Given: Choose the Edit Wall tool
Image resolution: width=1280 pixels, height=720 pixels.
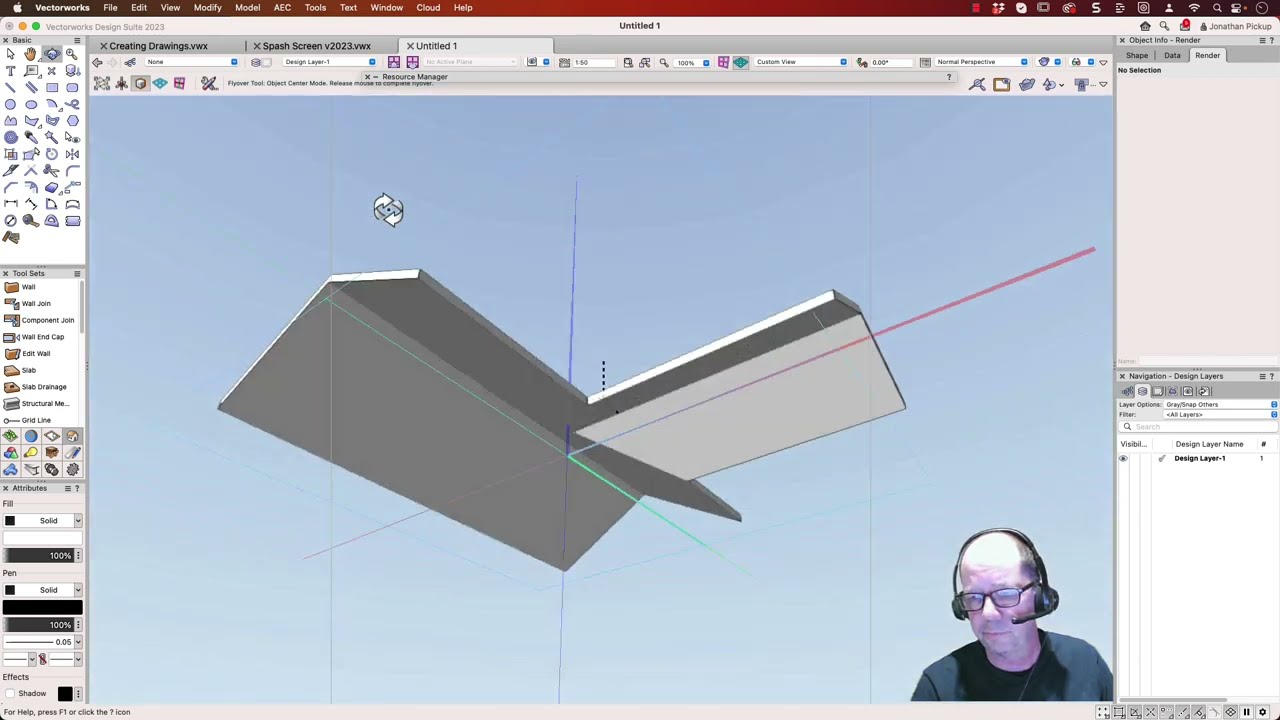Looking at the screenshot, I should (x=36, y=353).
